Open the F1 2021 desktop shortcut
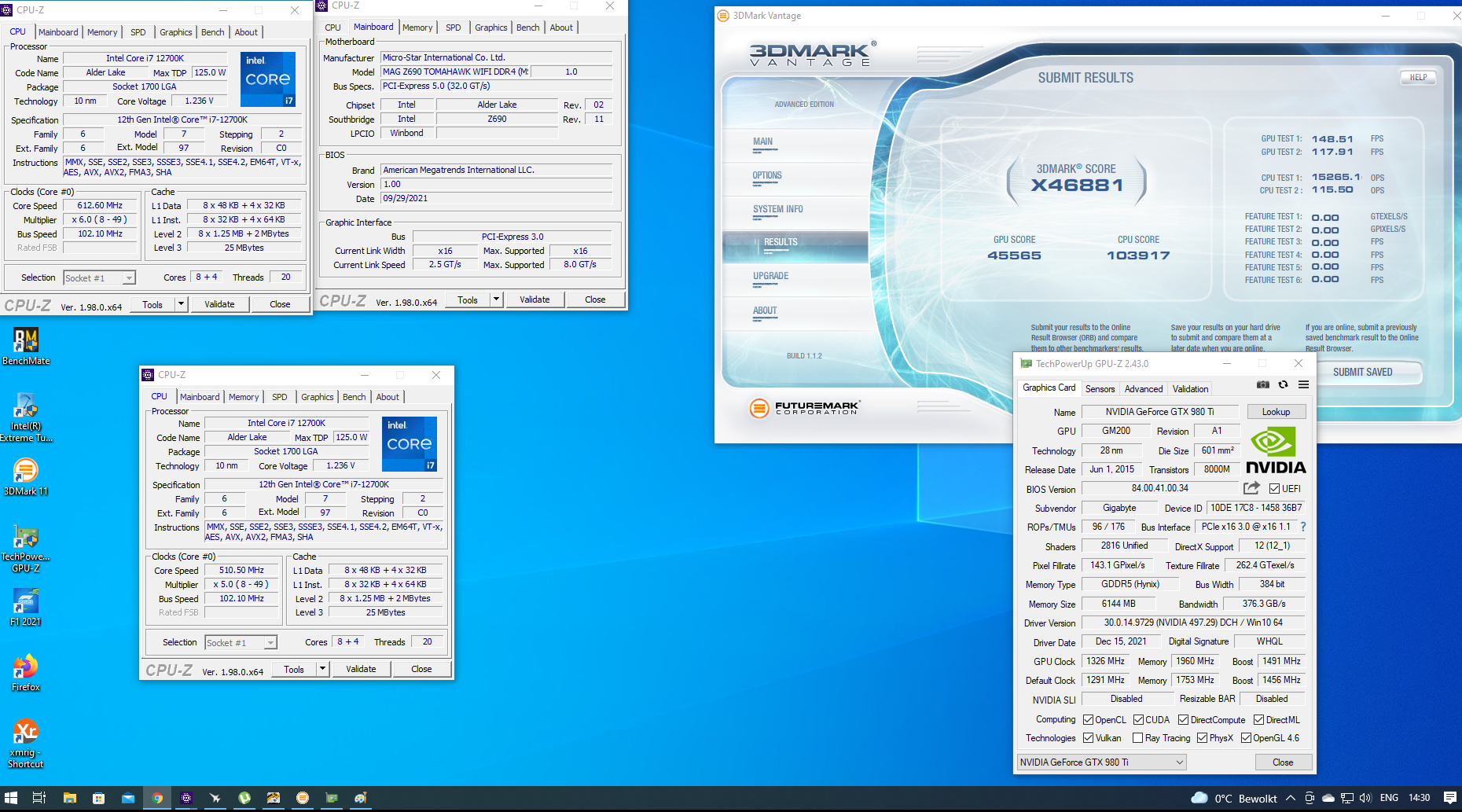The width and height of the screenshot is (1462, 812). coord(26,608)
